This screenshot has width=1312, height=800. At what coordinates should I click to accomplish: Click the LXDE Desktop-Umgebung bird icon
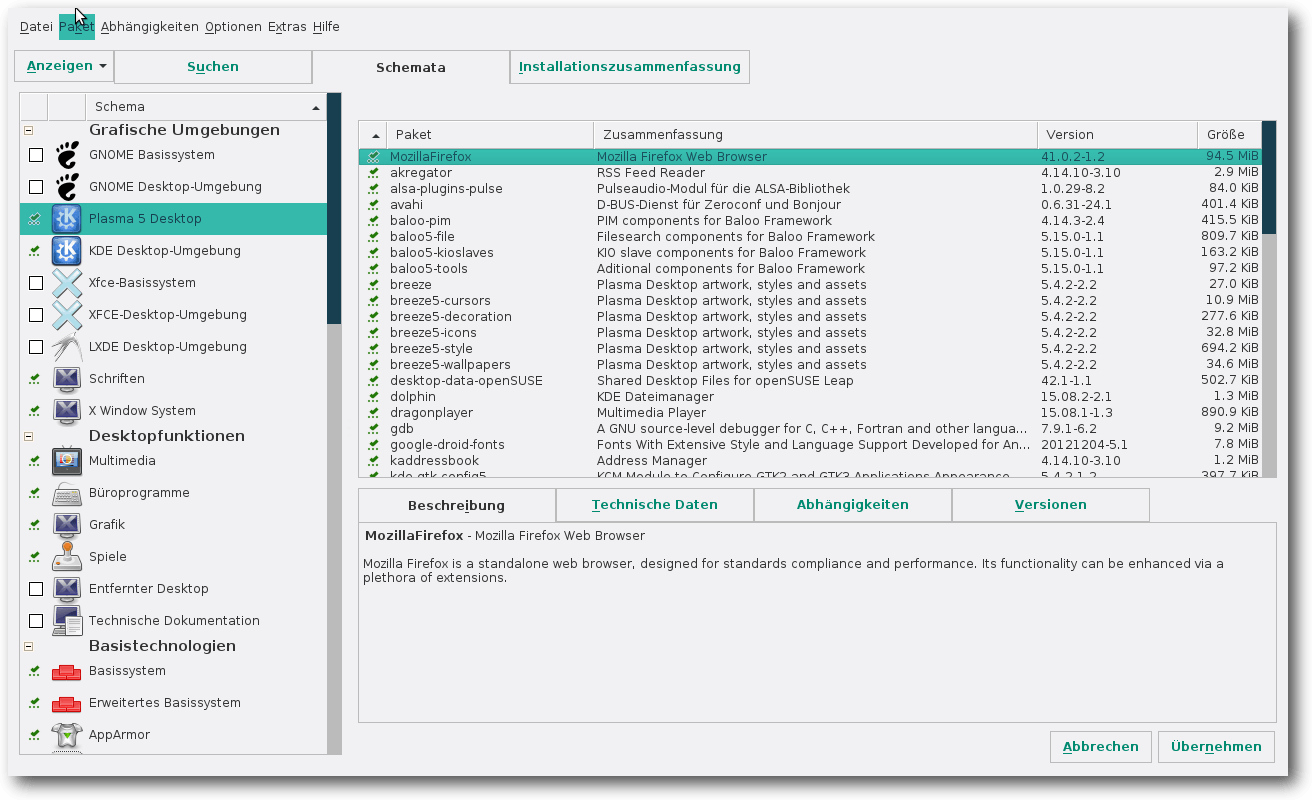pyautogui.click(x=67, y=347)
